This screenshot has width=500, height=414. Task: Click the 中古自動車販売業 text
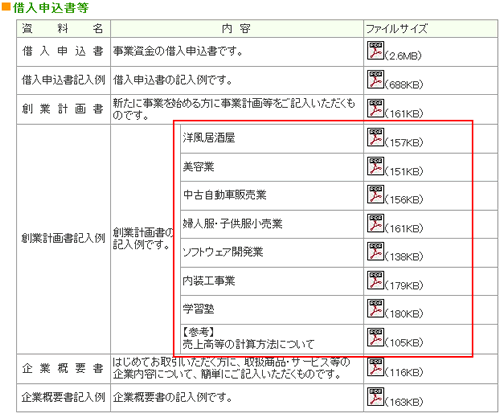tap(225, 195)
